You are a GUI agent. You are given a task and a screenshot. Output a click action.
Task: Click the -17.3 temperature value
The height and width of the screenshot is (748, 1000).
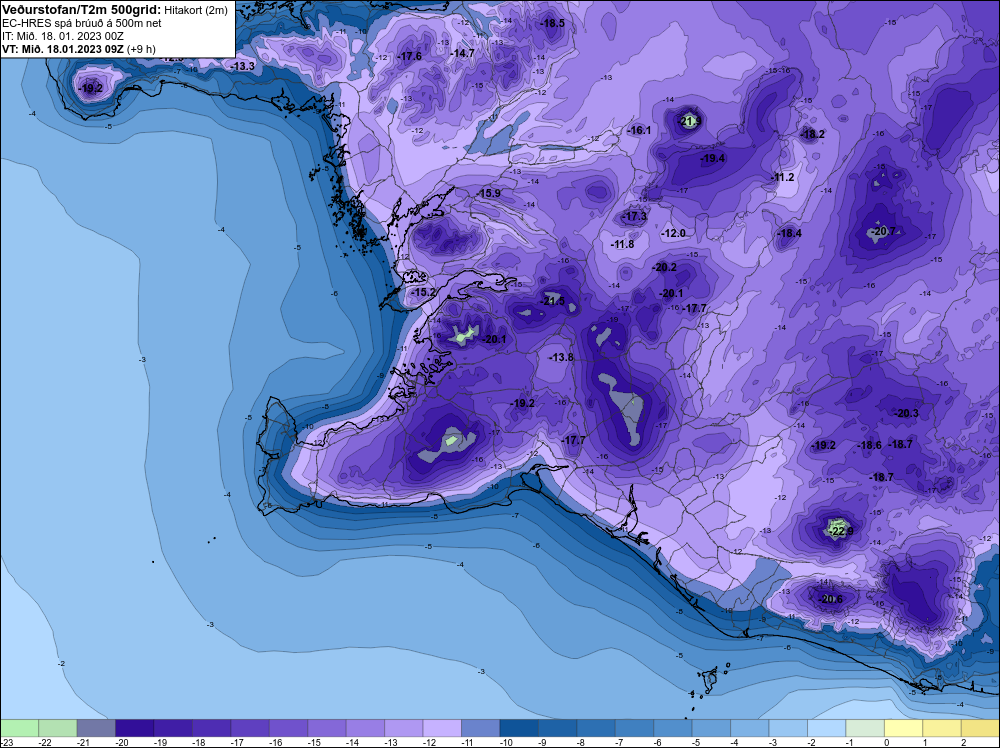(635, 217)
